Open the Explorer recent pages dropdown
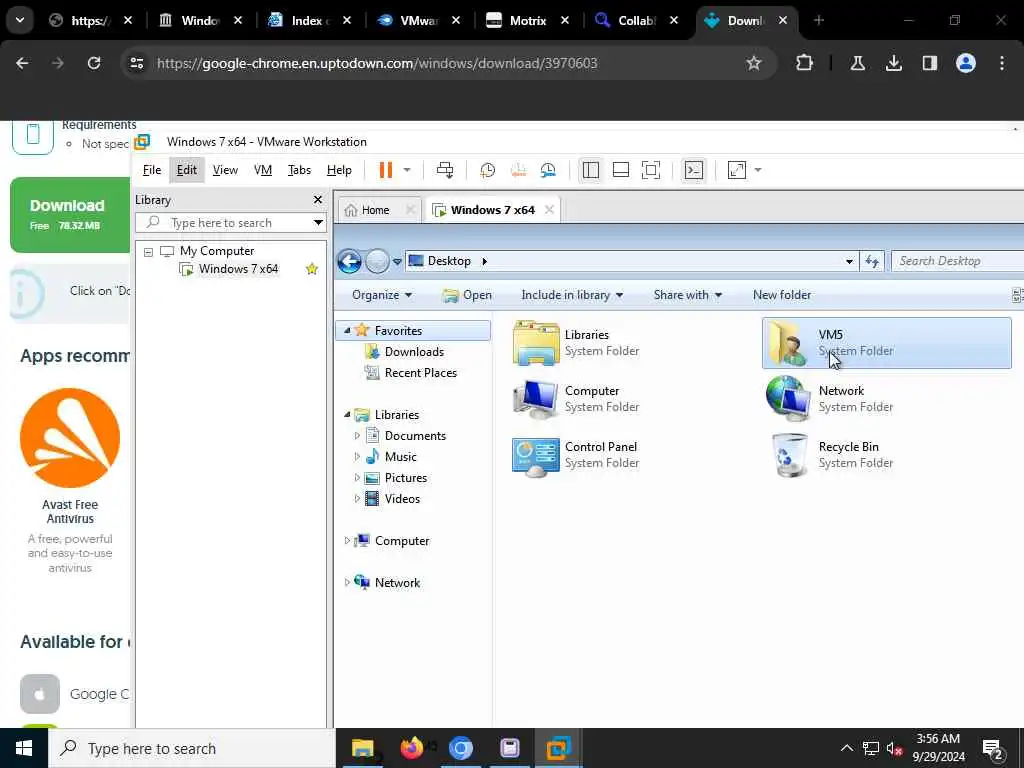The image size is (1024, 768). (x=396, y=262)
